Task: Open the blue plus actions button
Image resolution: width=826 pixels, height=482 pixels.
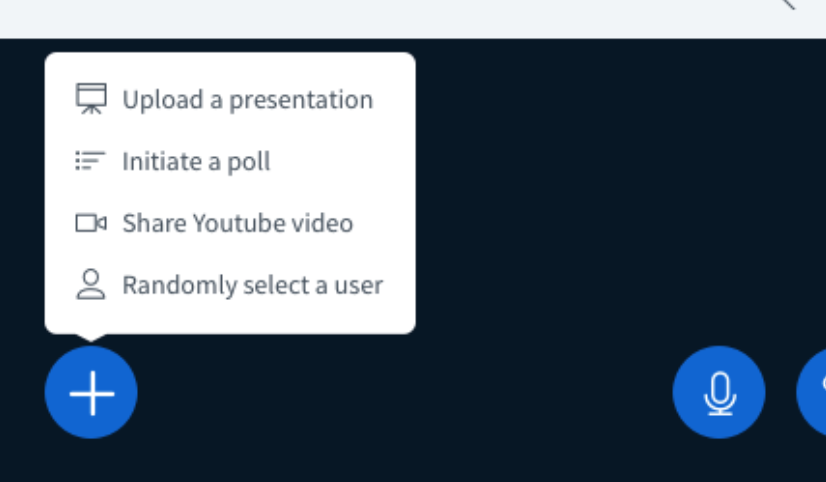Action: [x=91, y=392]
